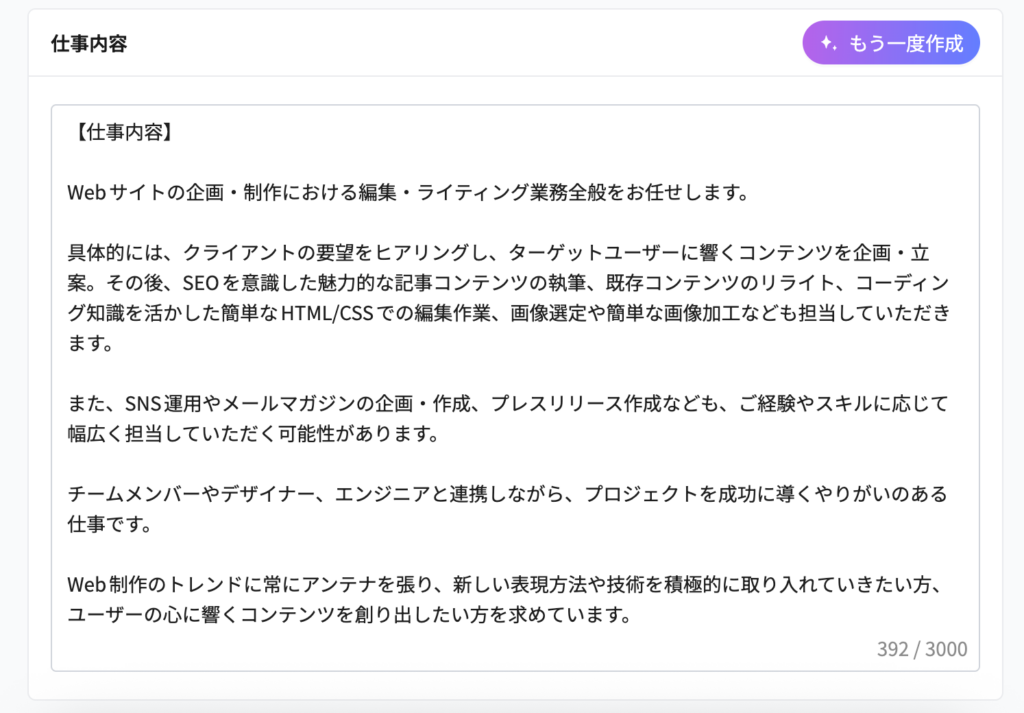The width and height of the screenshot is (1024, 713).
Task: Click the line starting with Webサイトの企画・制作
Action: coord(408,191)
